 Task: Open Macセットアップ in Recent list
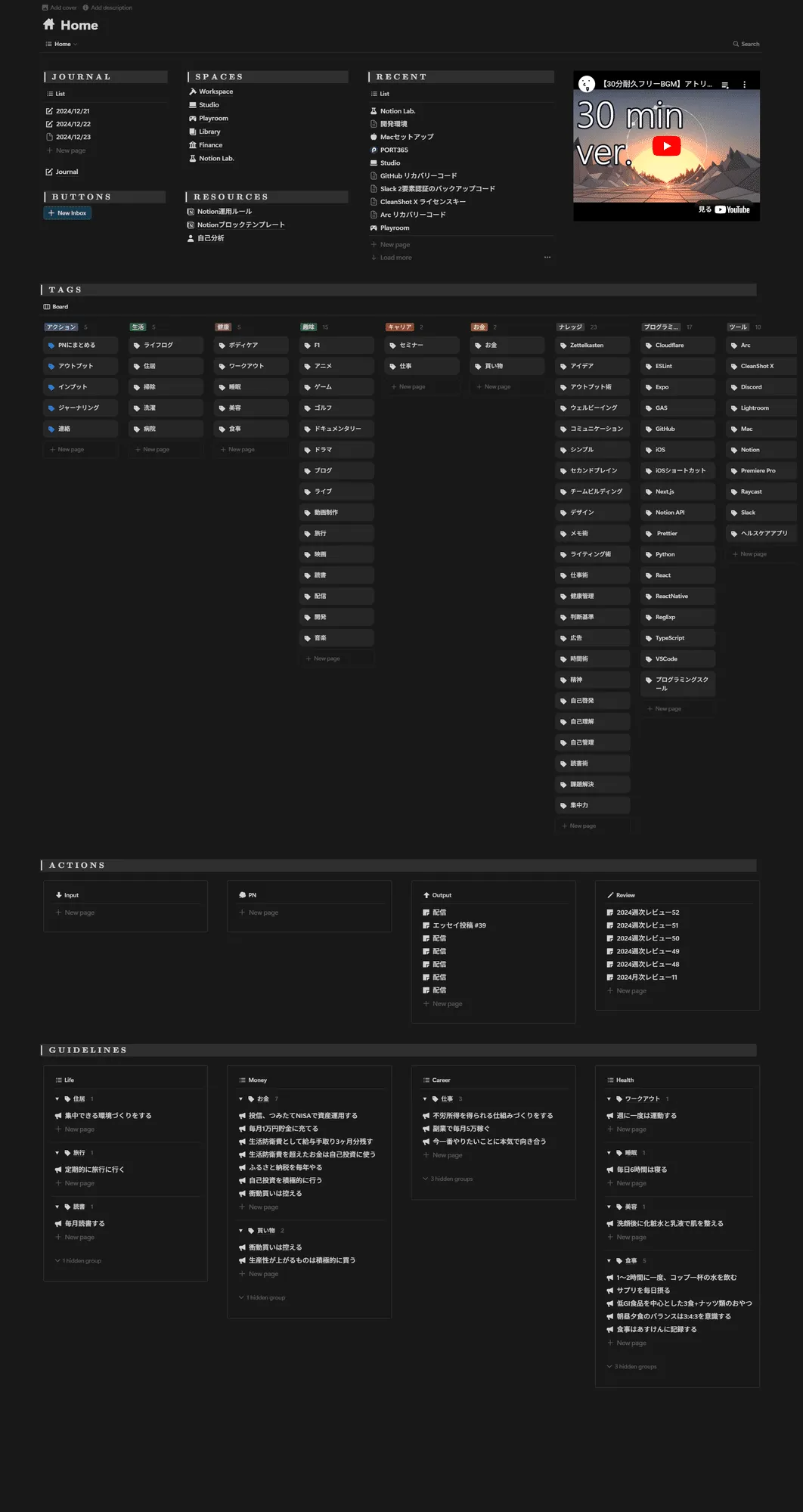click(x=402, y=137)
